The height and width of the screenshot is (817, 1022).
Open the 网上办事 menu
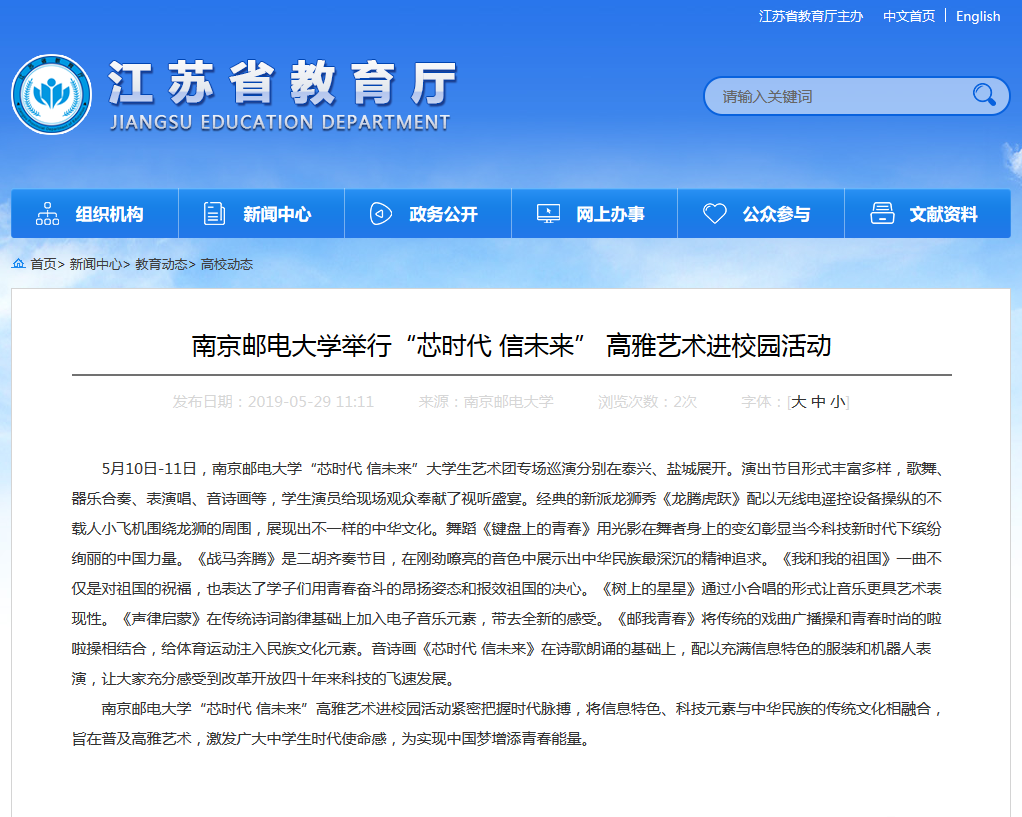(594, 214)
